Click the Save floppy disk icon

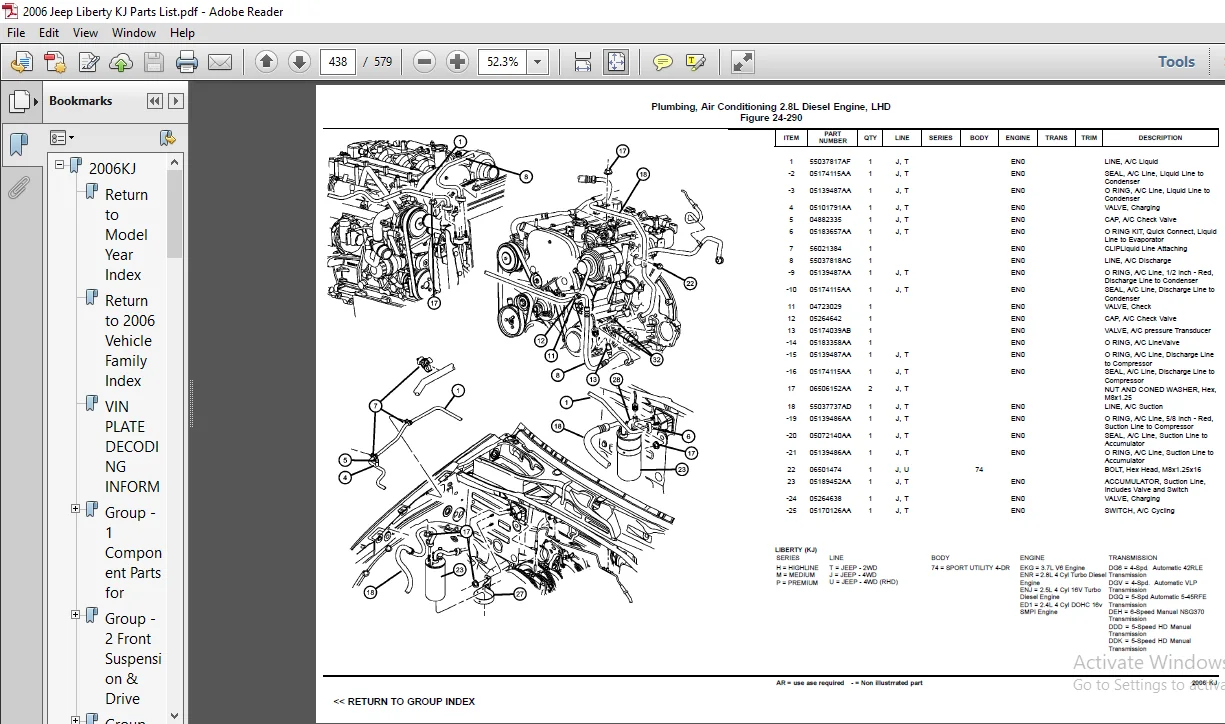(153, 62)
